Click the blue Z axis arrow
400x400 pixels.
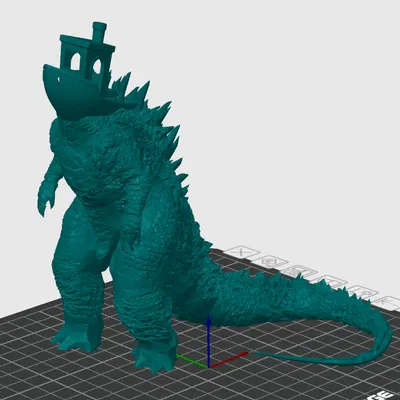[208, 341]
